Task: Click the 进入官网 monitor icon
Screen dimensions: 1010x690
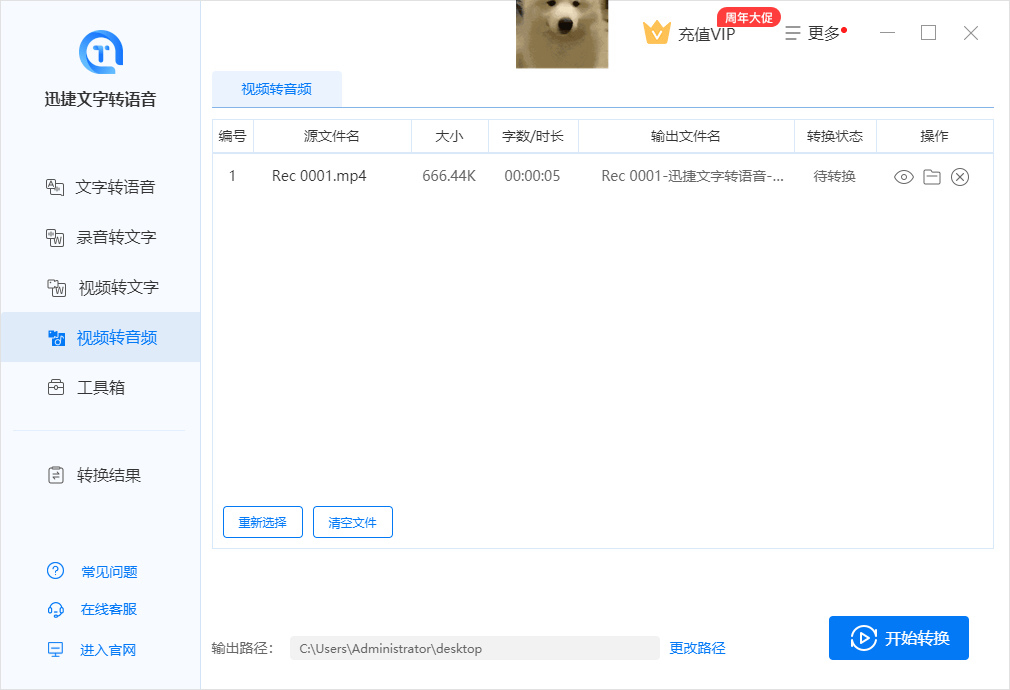Action: click(x=55, y=649)
